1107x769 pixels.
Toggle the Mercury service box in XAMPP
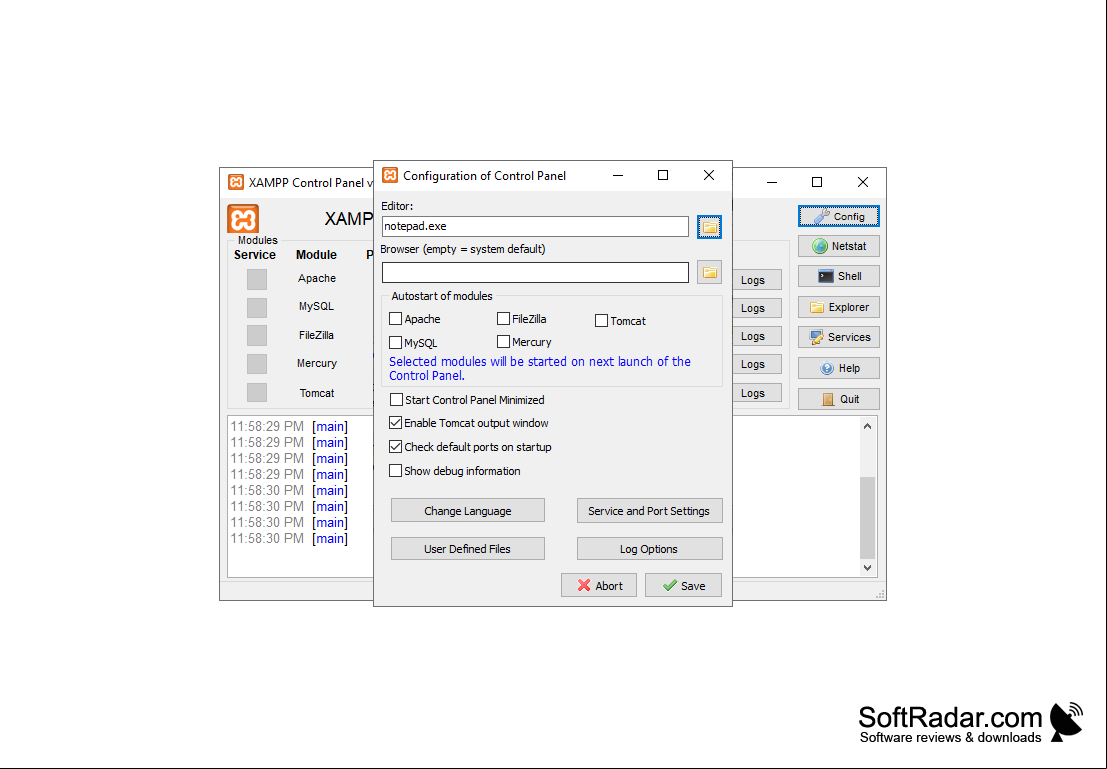pyautogui.click(x=257, y=364)
